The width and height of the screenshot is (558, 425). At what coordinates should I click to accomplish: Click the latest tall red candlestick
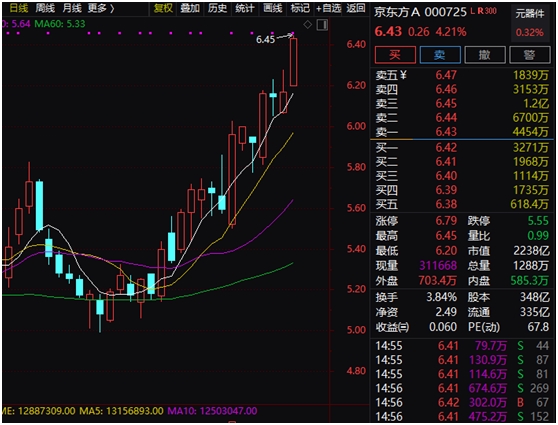coord(293,62)
